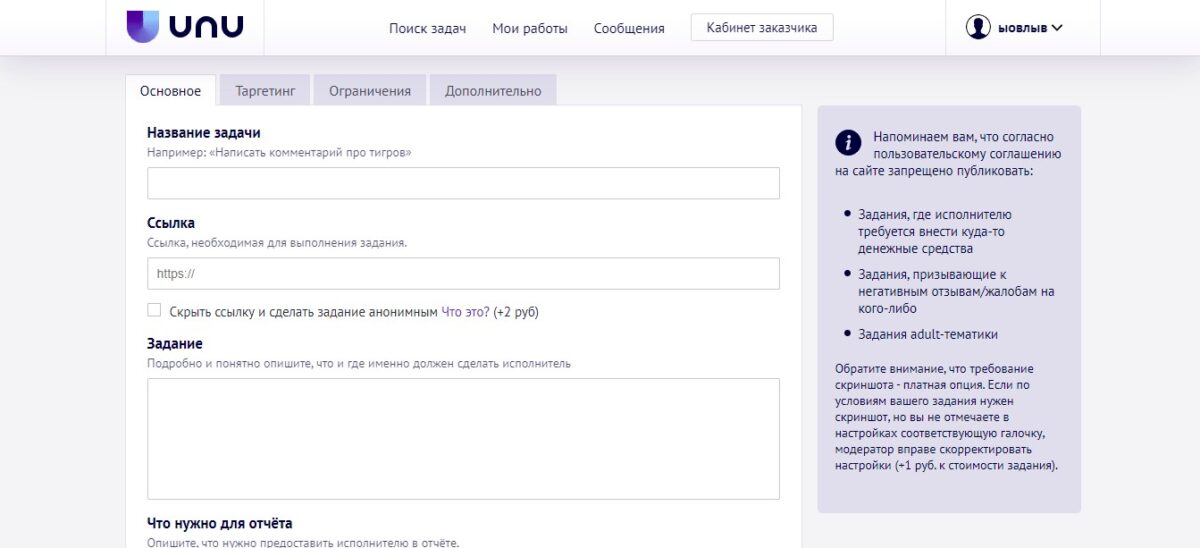Open Мои работы menu item
The width and height of the screenshot is (1200, 548).
(530, 28)
